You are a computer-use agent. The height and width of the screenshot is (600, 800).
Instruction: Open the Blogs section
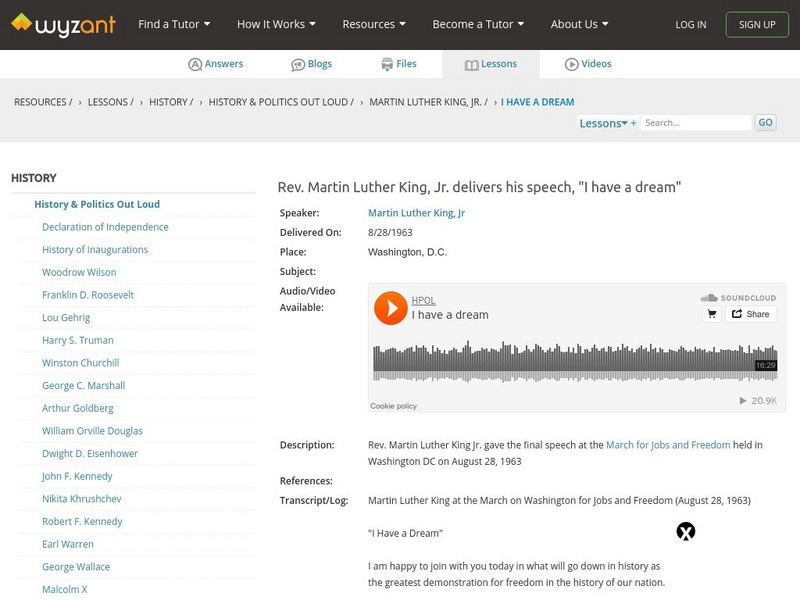311,64
